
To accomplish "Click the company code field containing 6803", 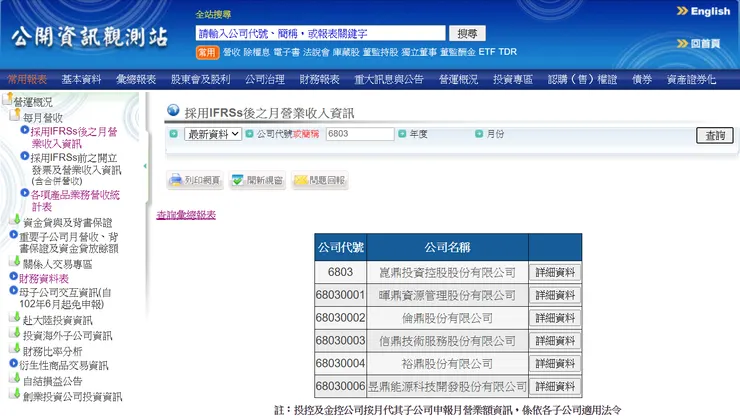I will (360, 134).
